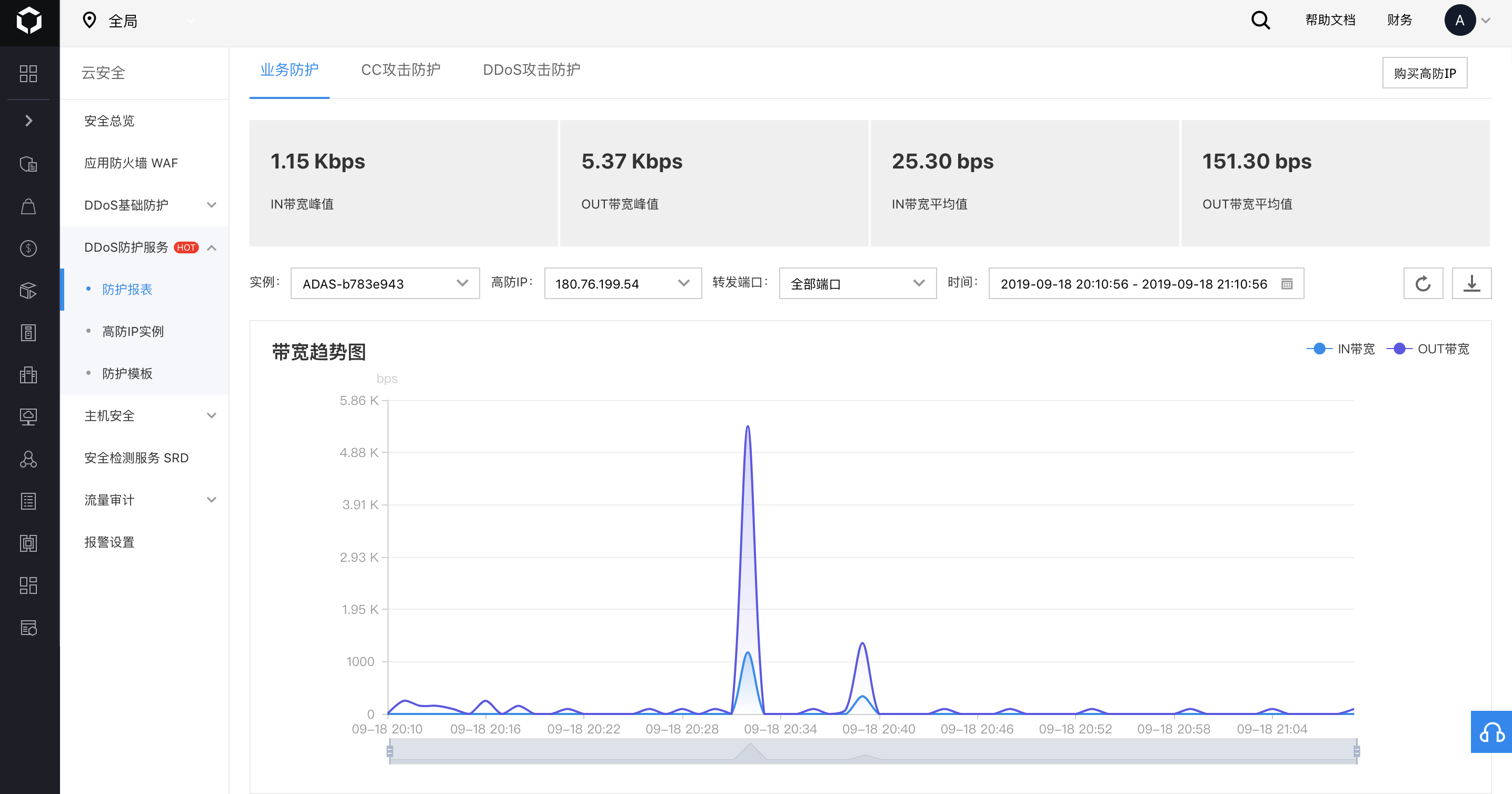Select the 防护模板 submenu item

[x=127, y=374]
